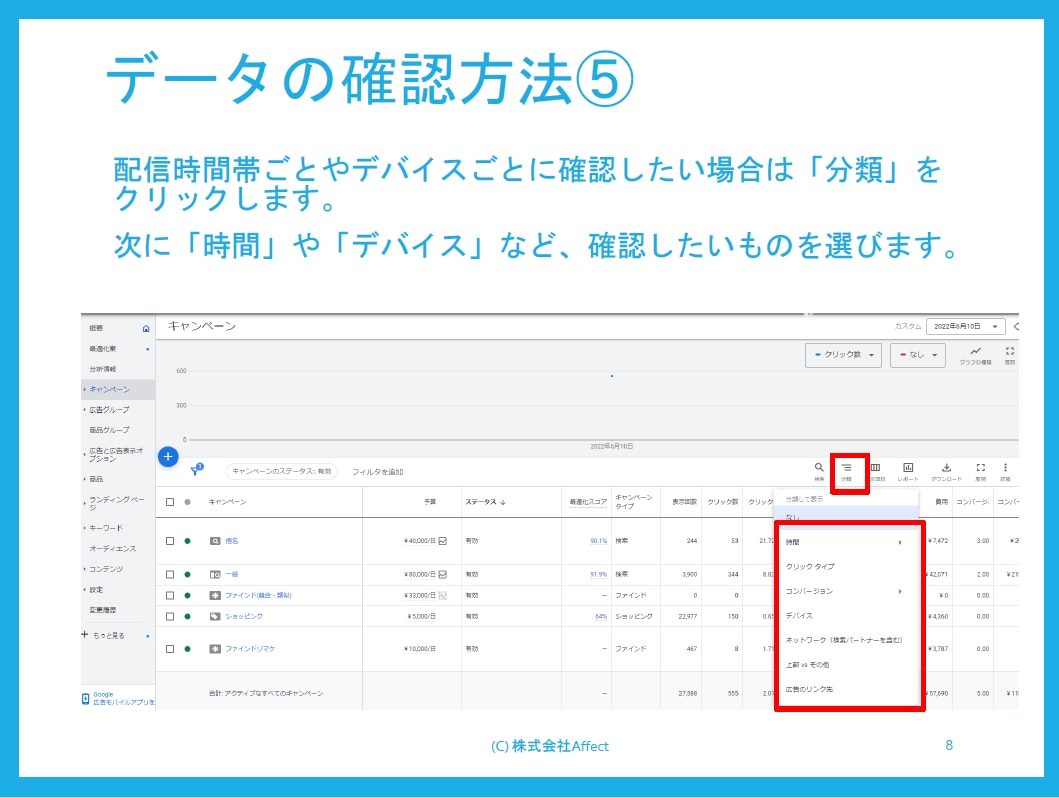Image resolution: width=1059 pixels, height=798 pixels.
Task: Expand キーワード in the sidebar
Action: (84, 528)
